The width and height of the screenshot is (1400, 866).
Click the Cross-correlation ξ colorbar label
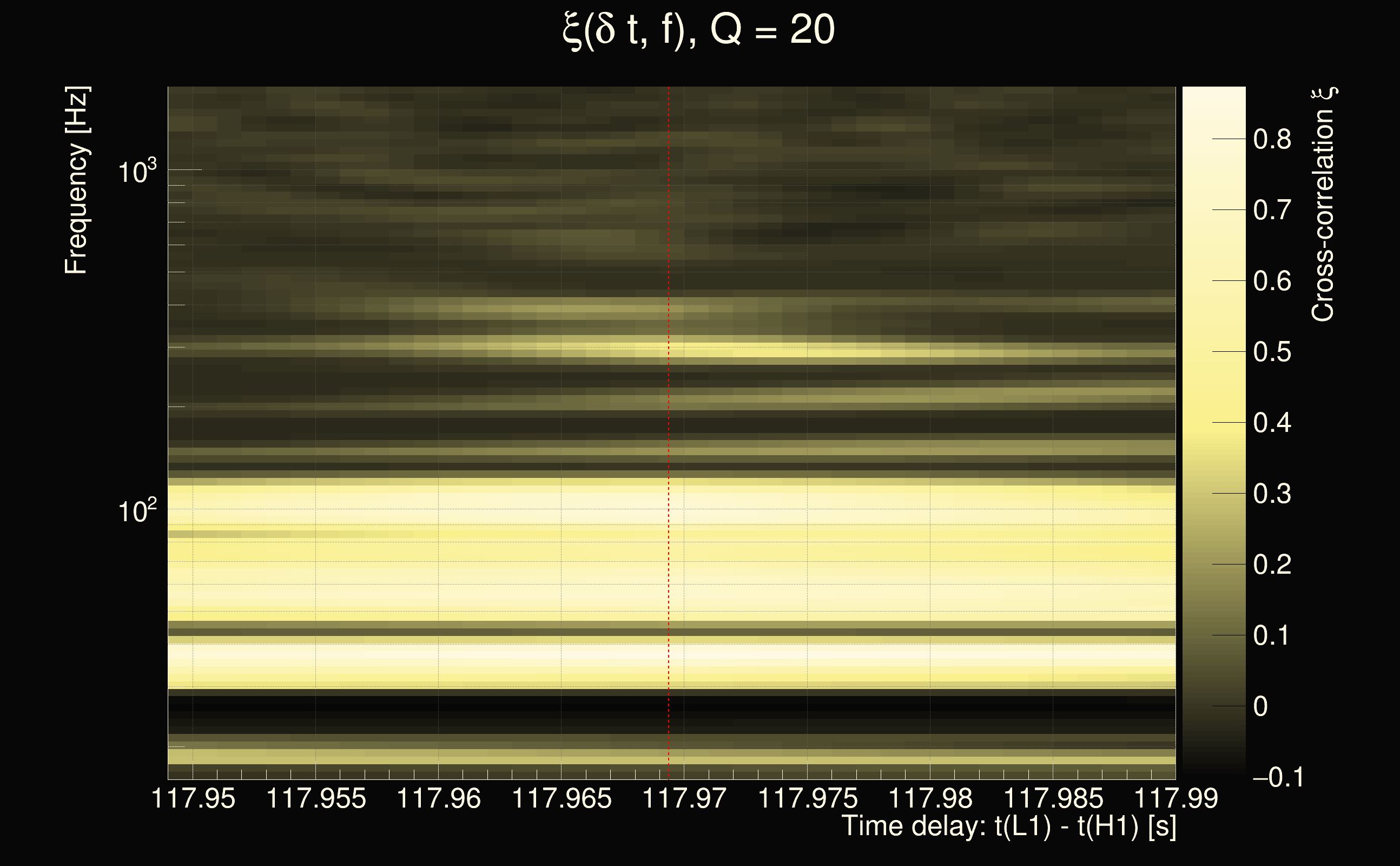coord(1323,205)
